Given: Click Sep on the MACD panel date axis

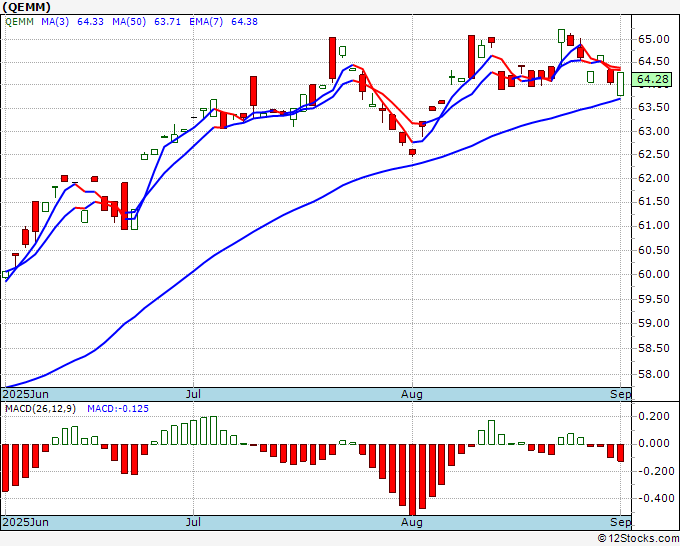Looking at the screenshot, I should click(620, 522).
